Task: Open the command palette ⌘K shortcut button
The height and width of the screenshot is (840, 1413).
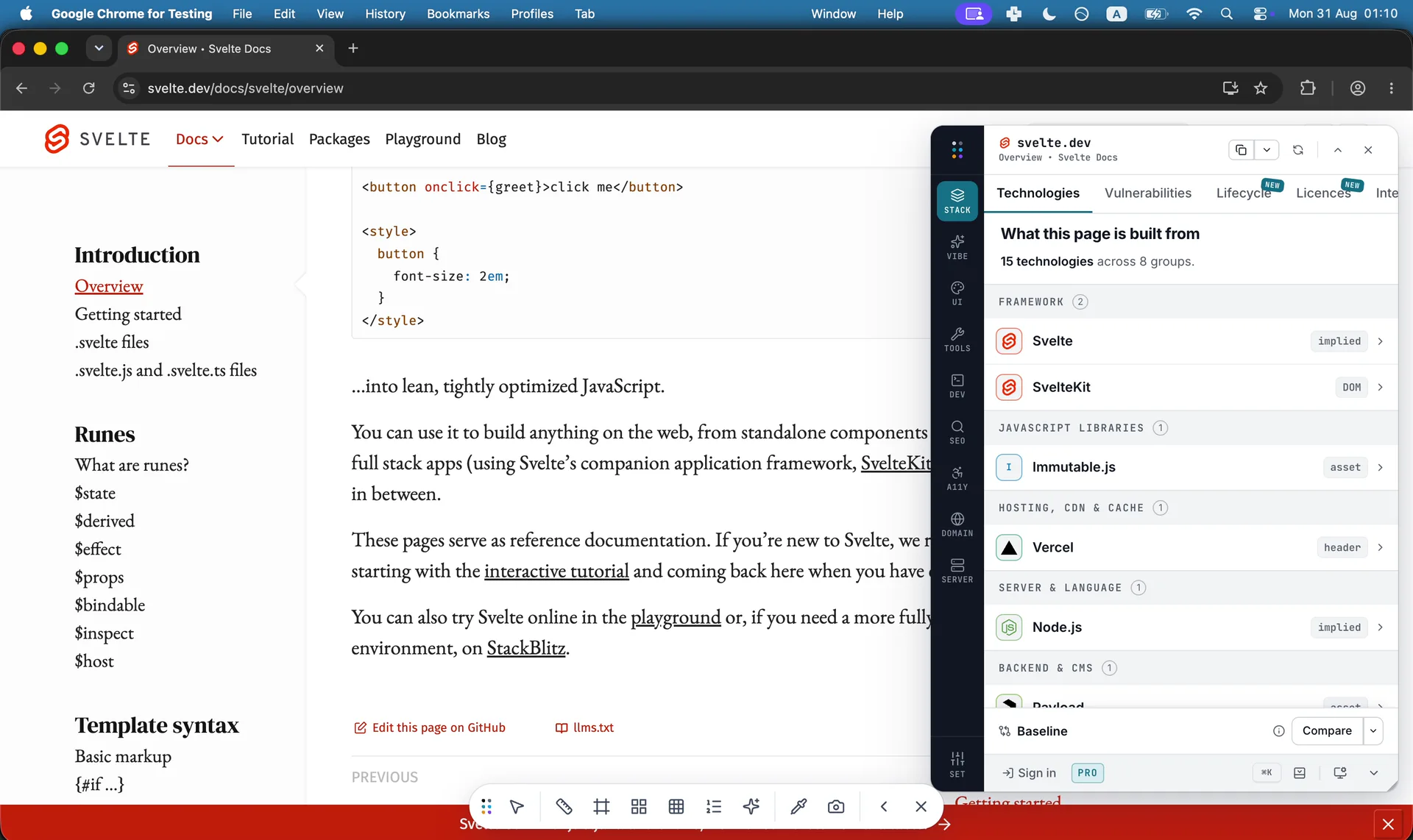Action: (x=1267, y=773)
